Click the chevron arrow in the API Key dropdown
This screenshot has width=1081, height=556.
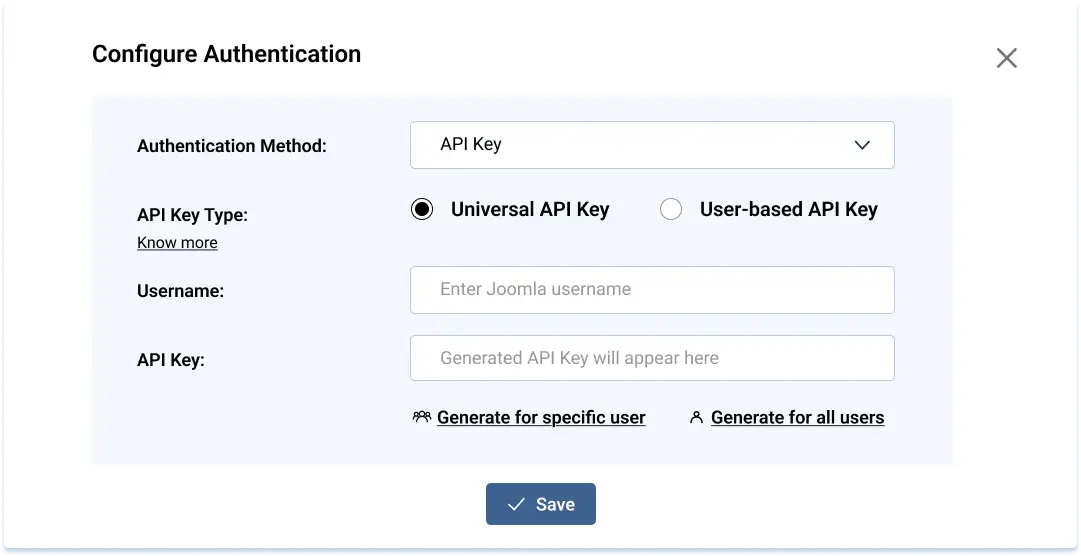click(862, 145)
